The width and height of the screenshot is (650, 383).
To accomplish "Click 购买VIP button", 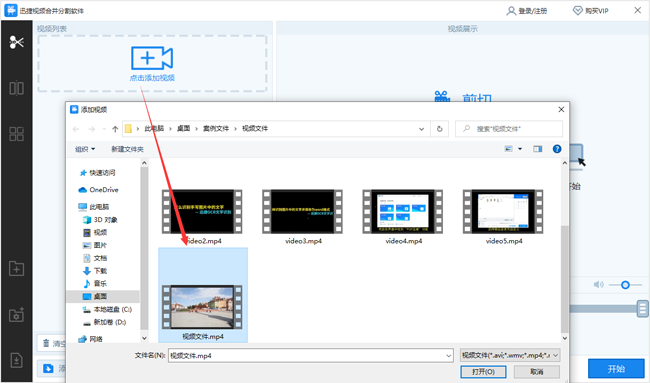I will pos(591,11).
